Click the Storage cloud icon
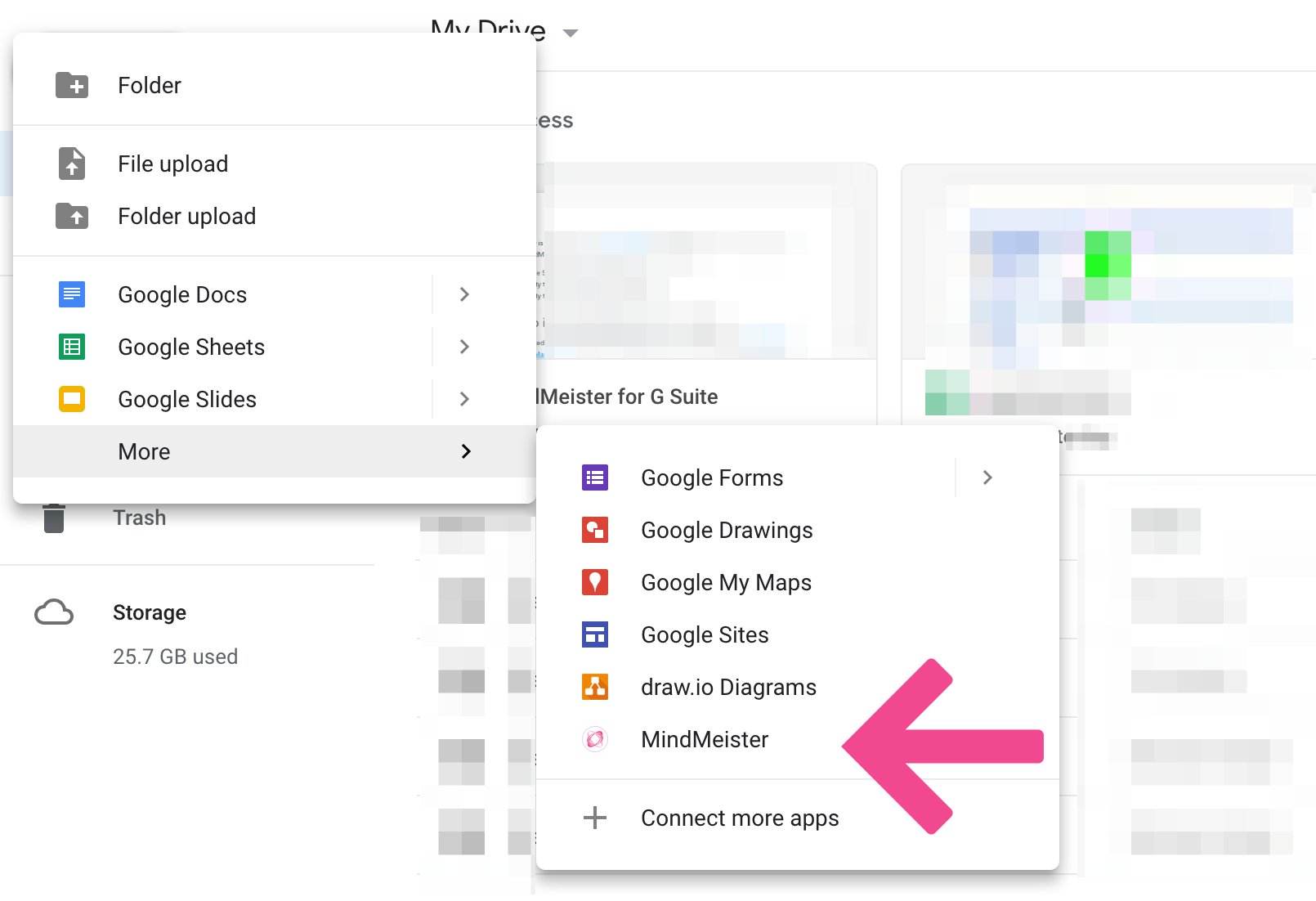1316x901 pixels. coord(54,612)
